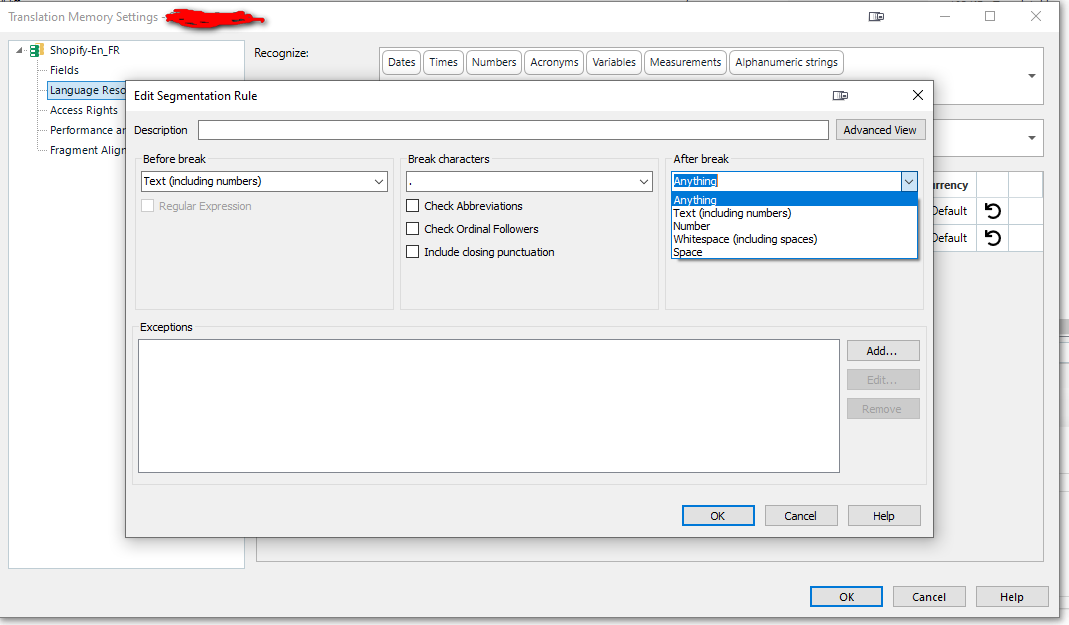Enable Check Ordinal Followers
1069x625 pixels.
pos(413,229)
